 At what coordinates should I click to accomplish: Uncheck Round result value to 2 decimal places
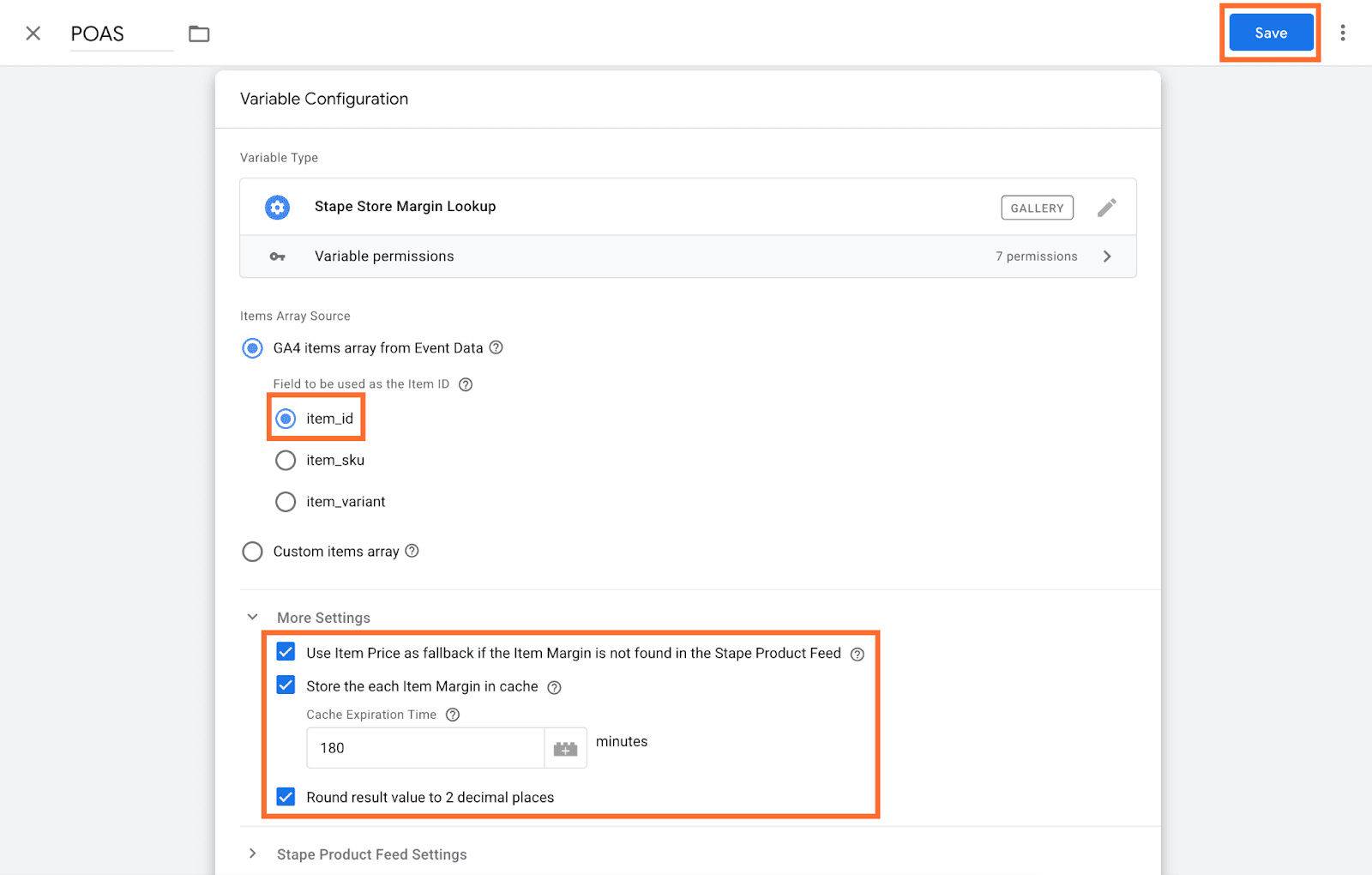pyautogui.click(x=286, y=796)
